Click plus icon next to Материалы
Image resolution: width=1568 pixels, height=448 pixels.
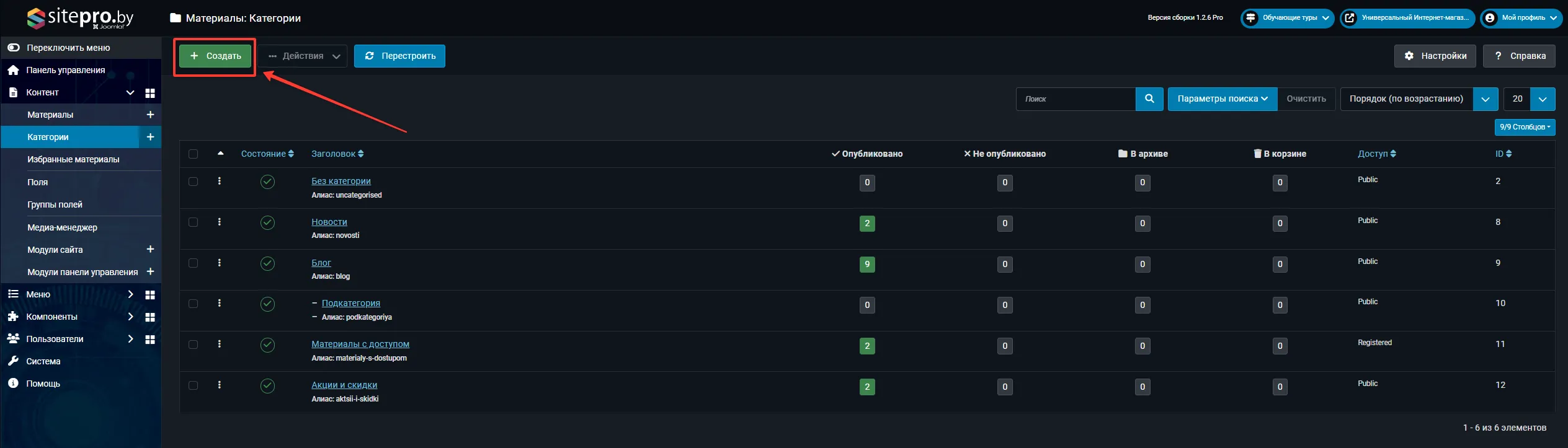click(x=150, y=115)
